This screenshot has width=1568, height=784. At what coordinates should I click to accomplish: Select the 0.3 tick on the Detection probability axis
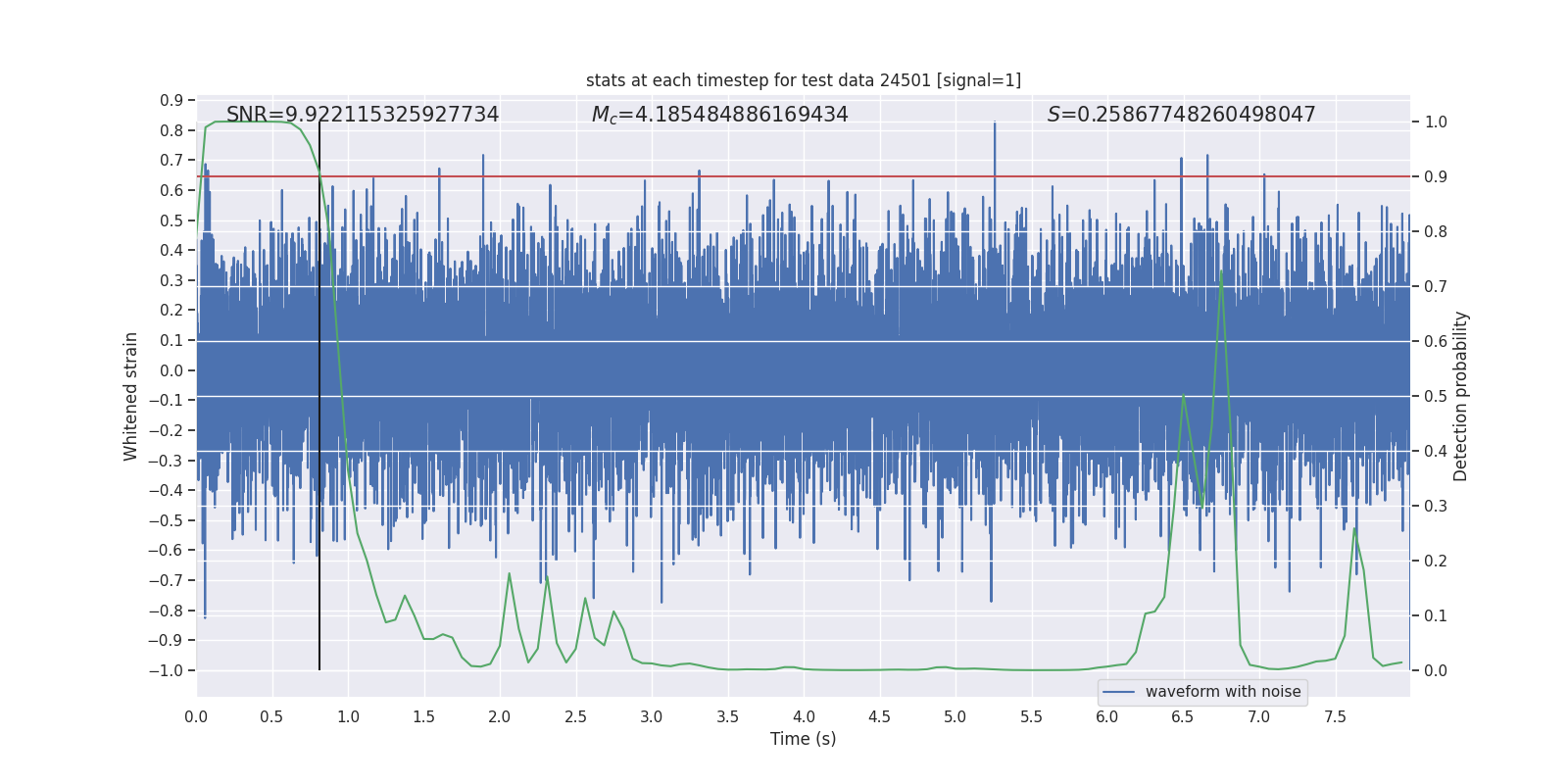point(1436,506)
